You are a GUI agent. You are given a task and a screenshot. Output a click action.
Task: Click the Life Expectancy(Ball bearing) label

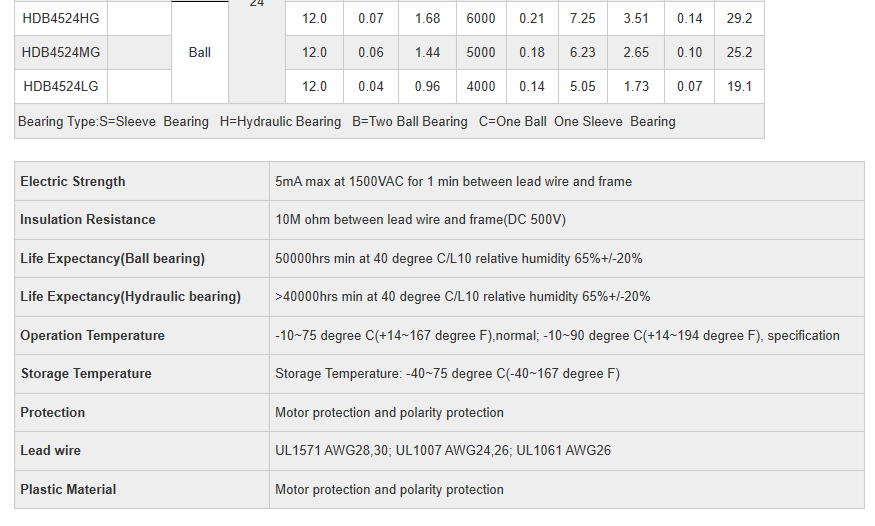tap(112, 258)
